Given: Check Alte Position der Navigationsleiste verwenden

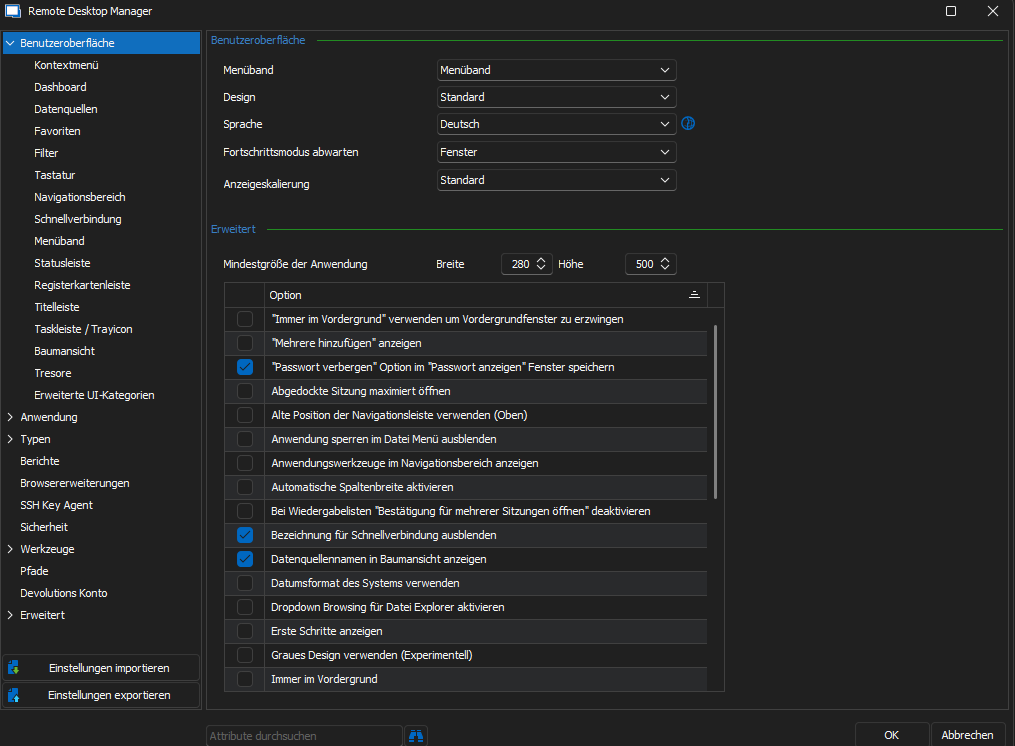Looking at the screenshot, I should 245,414.
